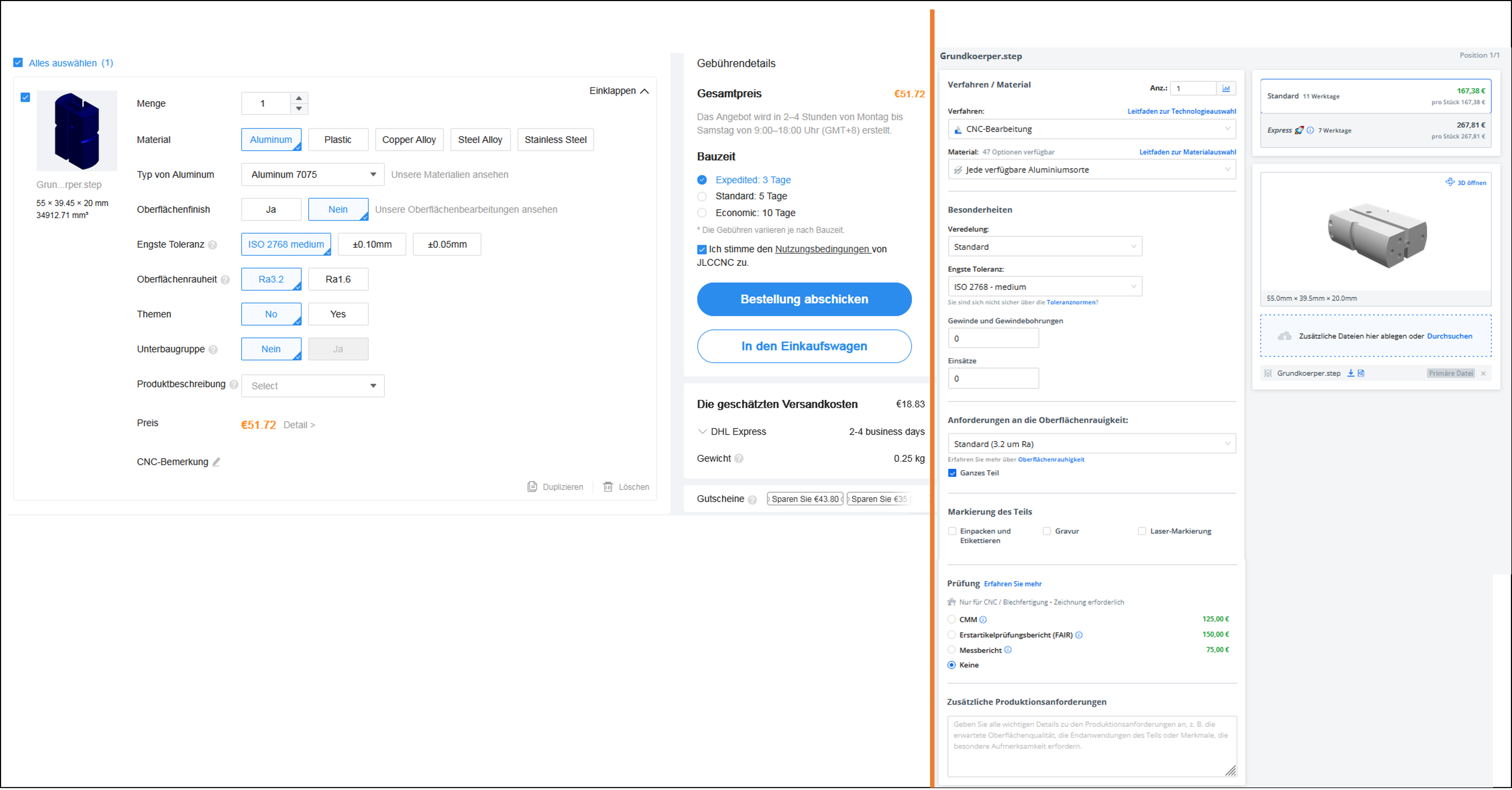Click the Gewinde und Gewindebohrungen input field
This screenshot has width=1512, height=790.
coord(993,338)
